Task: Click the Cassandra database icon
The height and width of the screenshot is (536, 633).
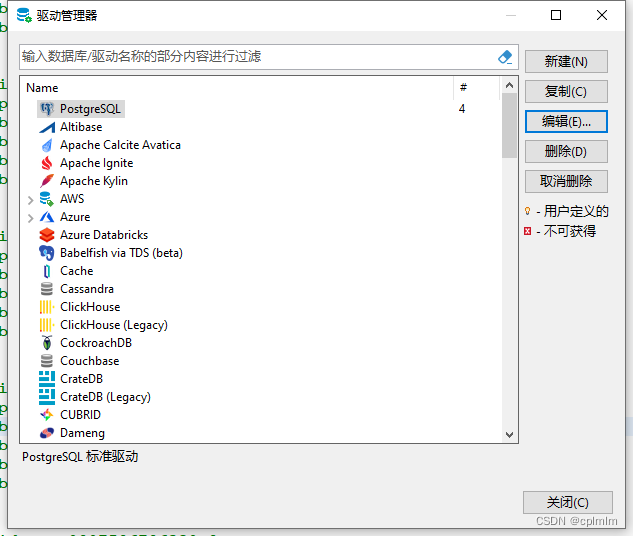Action: pos(47,289)
